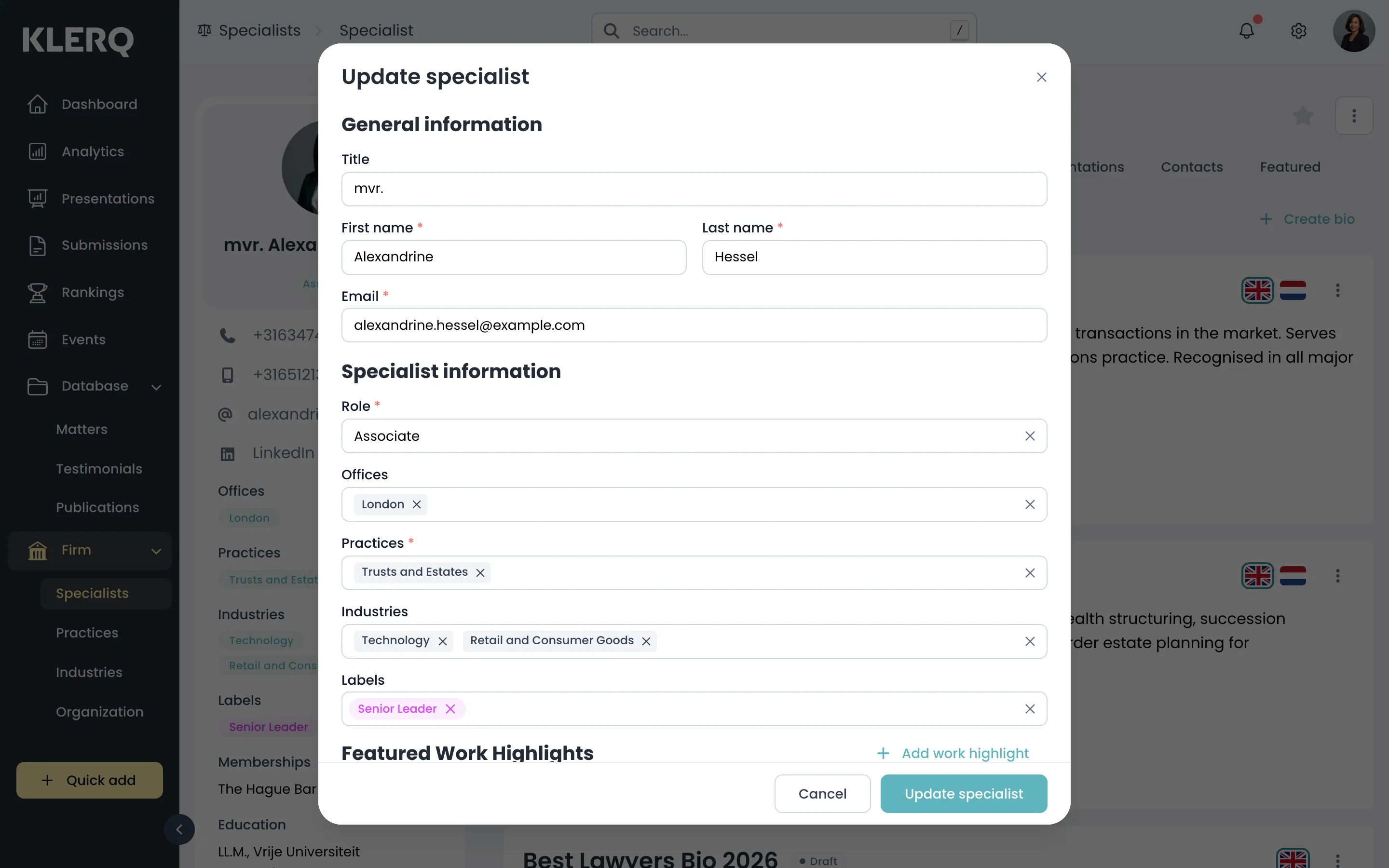Screen dimensions: 1389x868
Task: Remove the Technology industry tag
Action: (x=443, y=641)
